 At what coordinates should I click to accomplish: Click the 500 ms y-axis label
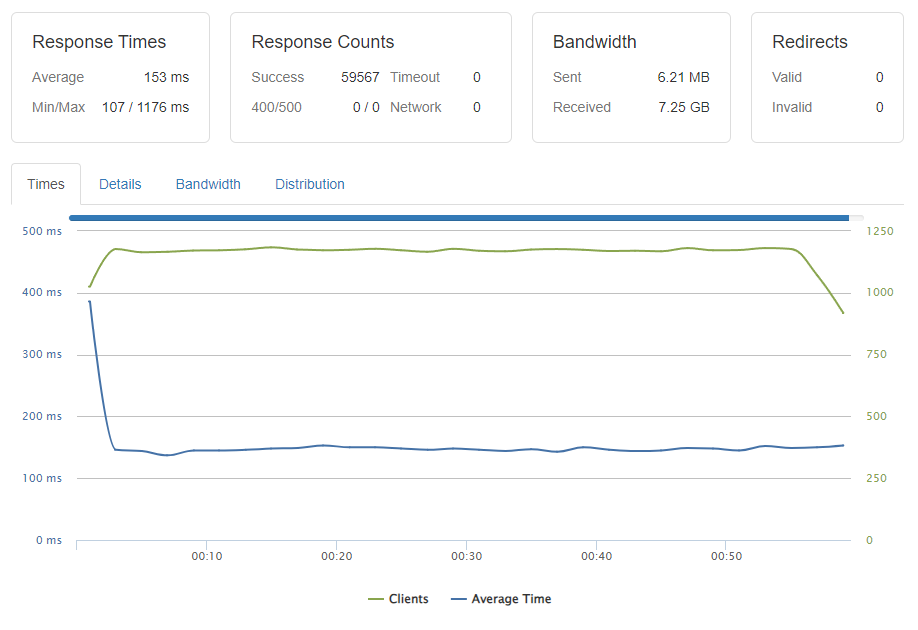(x=42, y=231)
